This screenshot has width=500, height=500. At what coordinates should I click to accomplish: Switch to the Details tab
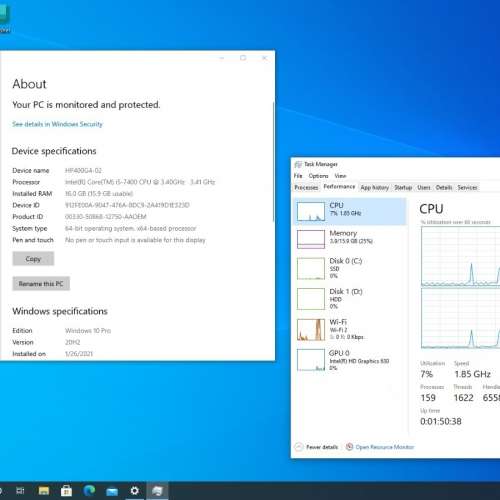click(444, 188)
